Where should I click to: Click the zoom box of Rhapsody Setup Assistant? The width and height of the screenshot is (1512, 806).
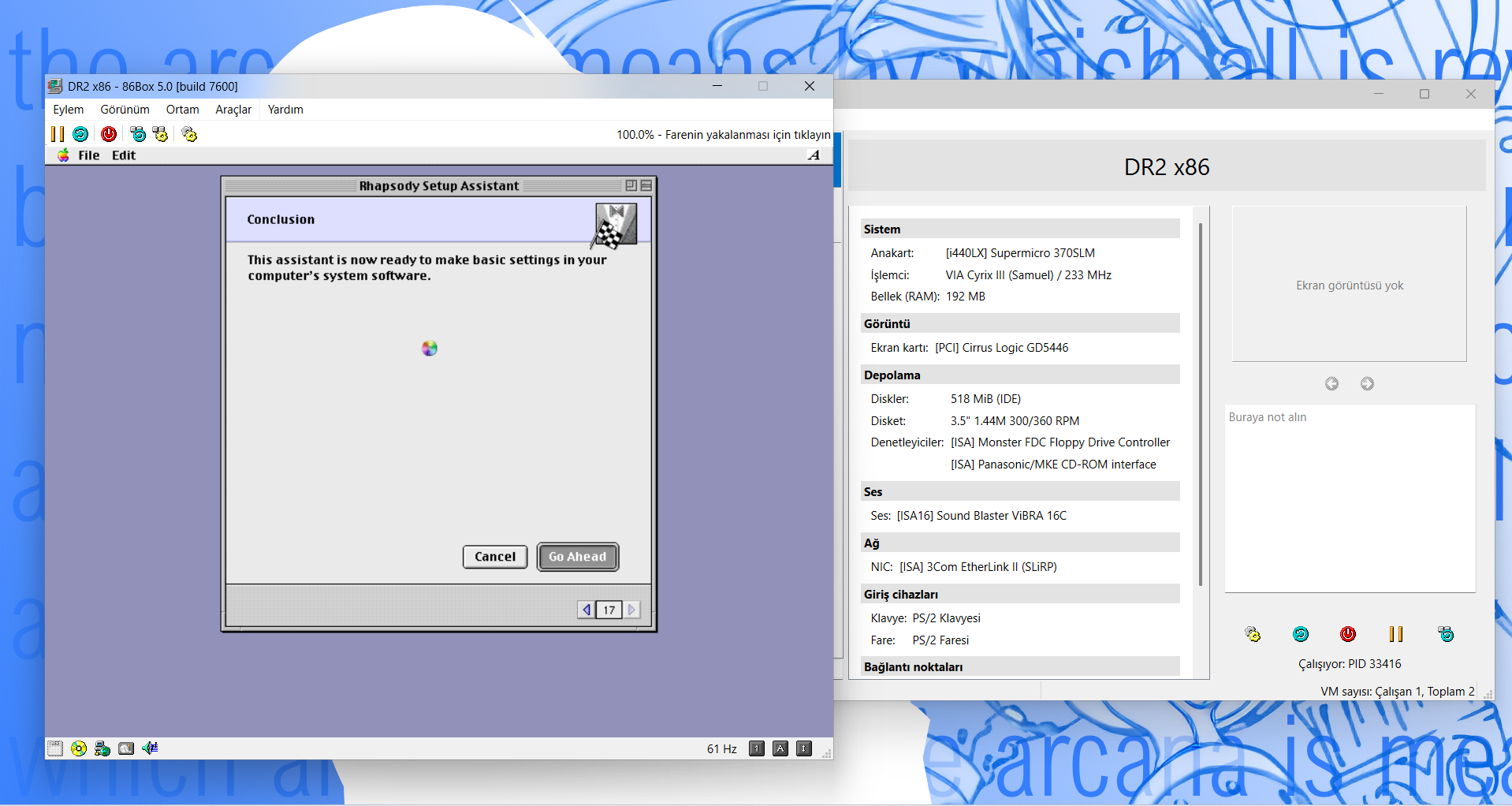(631, 186)
